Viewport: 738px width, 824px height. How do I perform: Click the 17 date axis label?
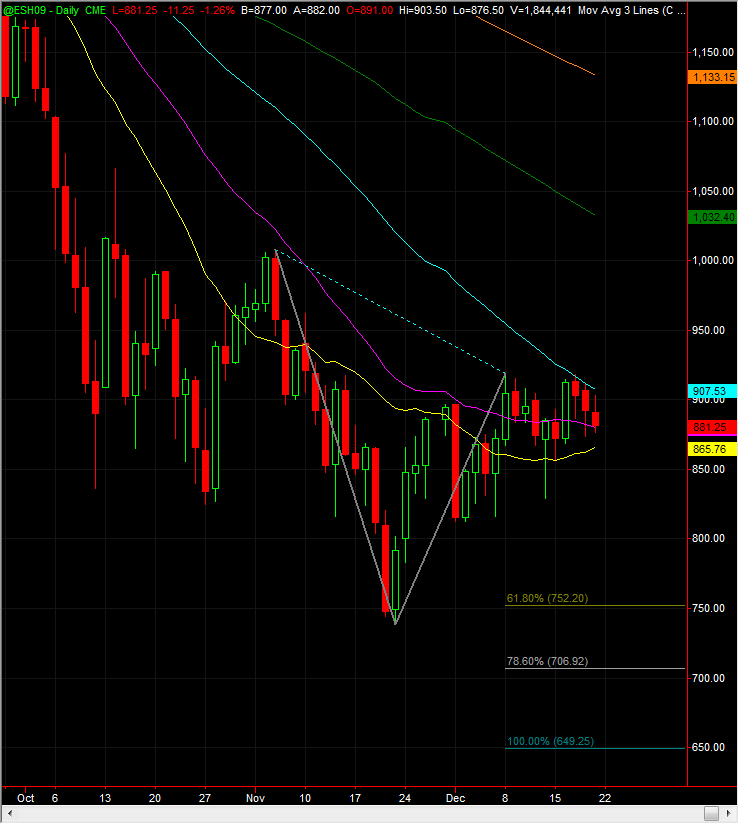pos(355,798)
